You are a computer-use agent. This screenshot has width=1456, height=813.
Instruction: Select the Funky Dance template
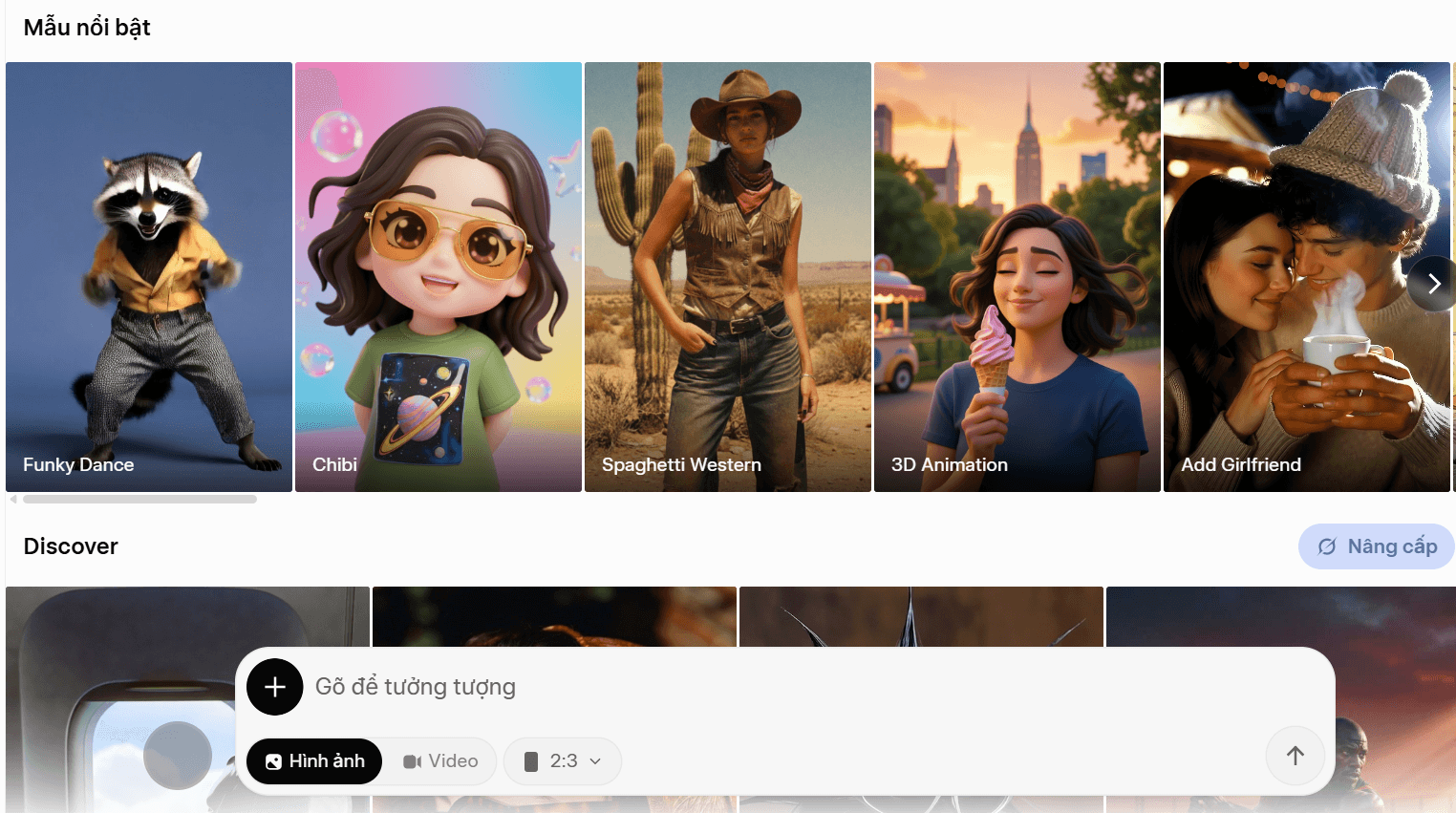click(149, 277)
